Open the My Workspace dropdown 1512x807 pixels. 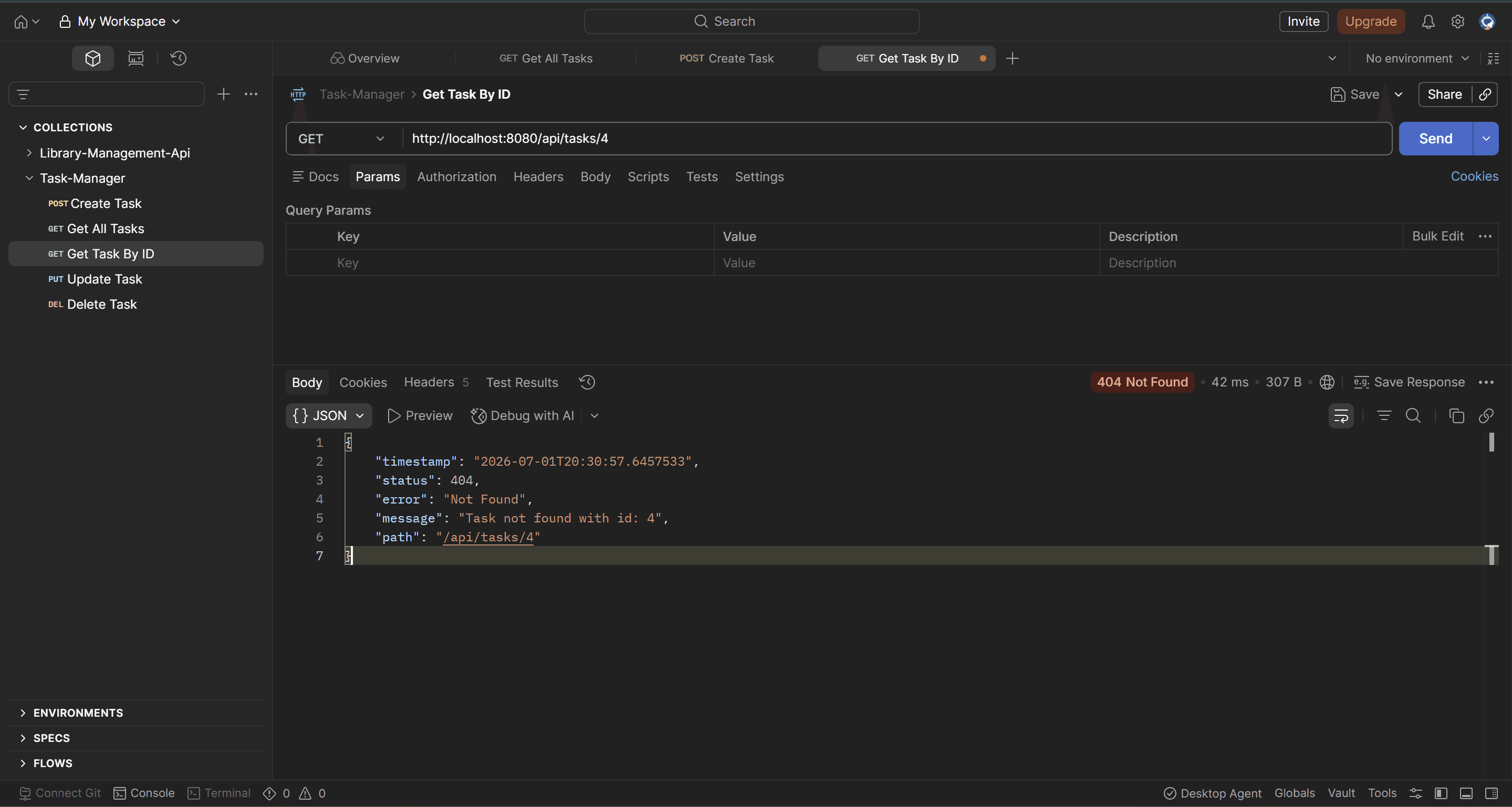pyautogui.click(x=120, y=22)
